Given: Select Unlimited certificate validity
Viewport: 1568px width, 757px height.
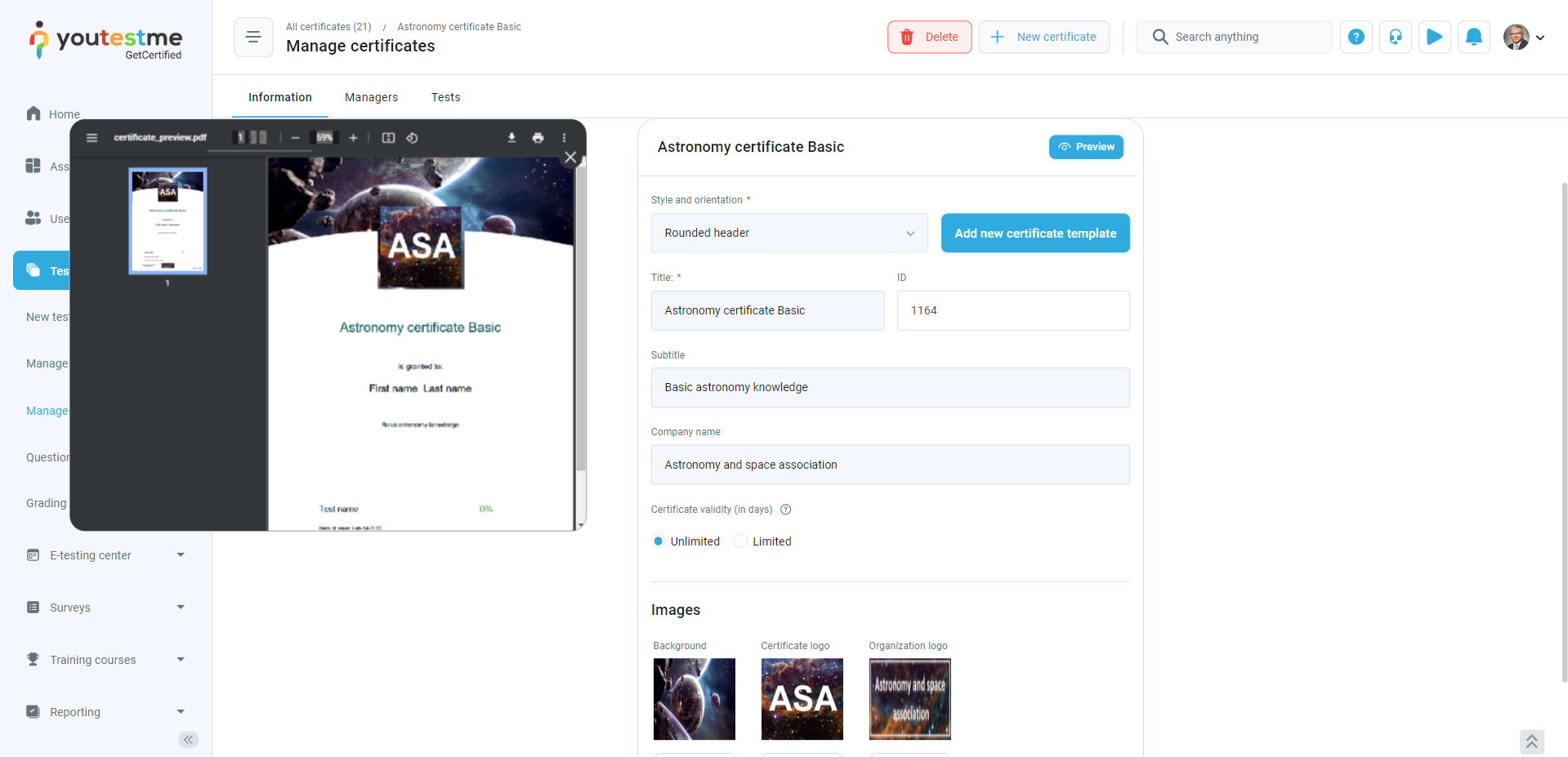Looking at the screenshot, I should click(x=659, y=541).
